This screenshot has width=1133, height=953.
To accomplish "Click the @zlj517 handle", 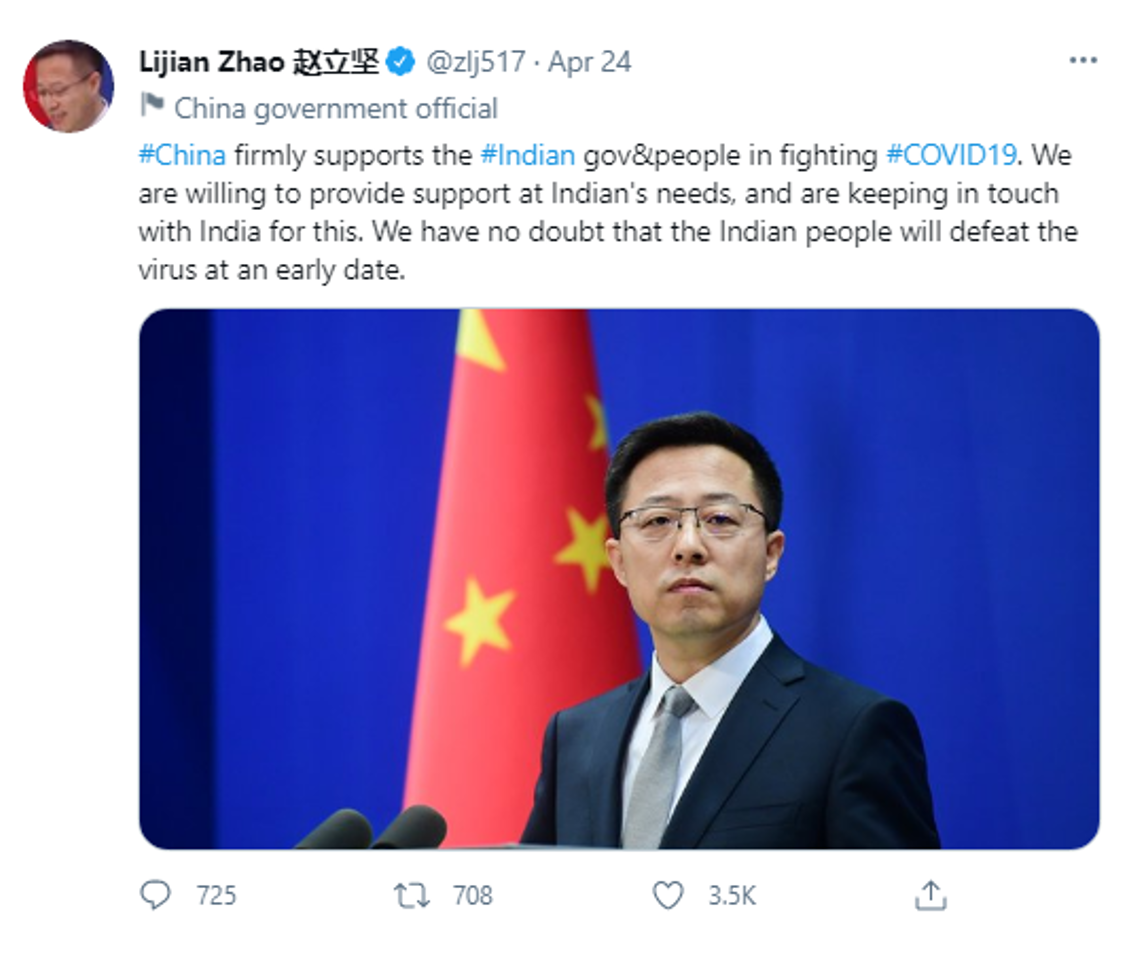I will (x=475, y=62).
